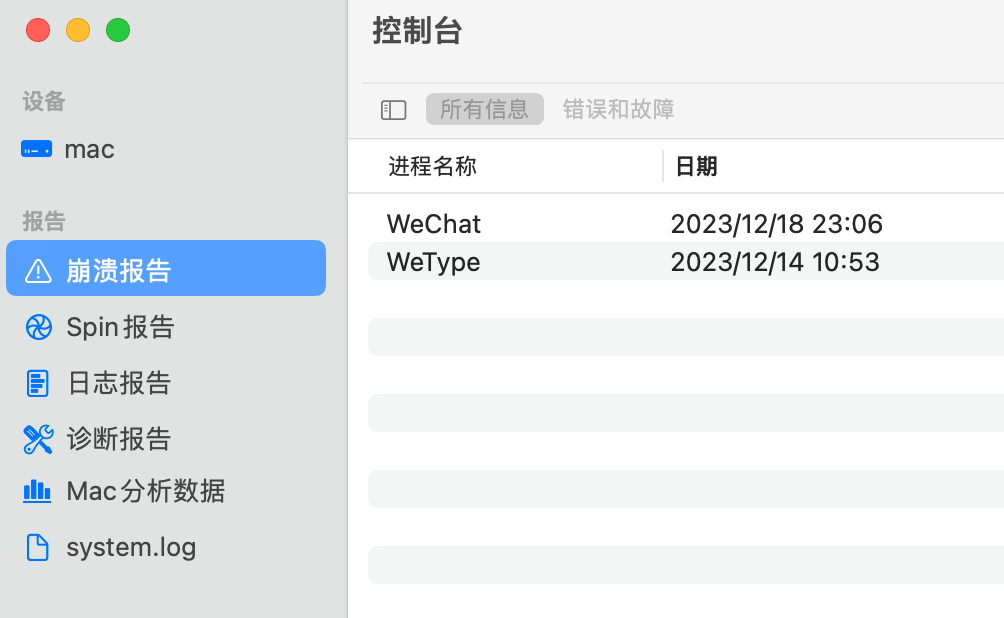Click the 诊断报告 wrench tools icon
1004x618 pixels.
pyautogui.click(x=37, y=439)
